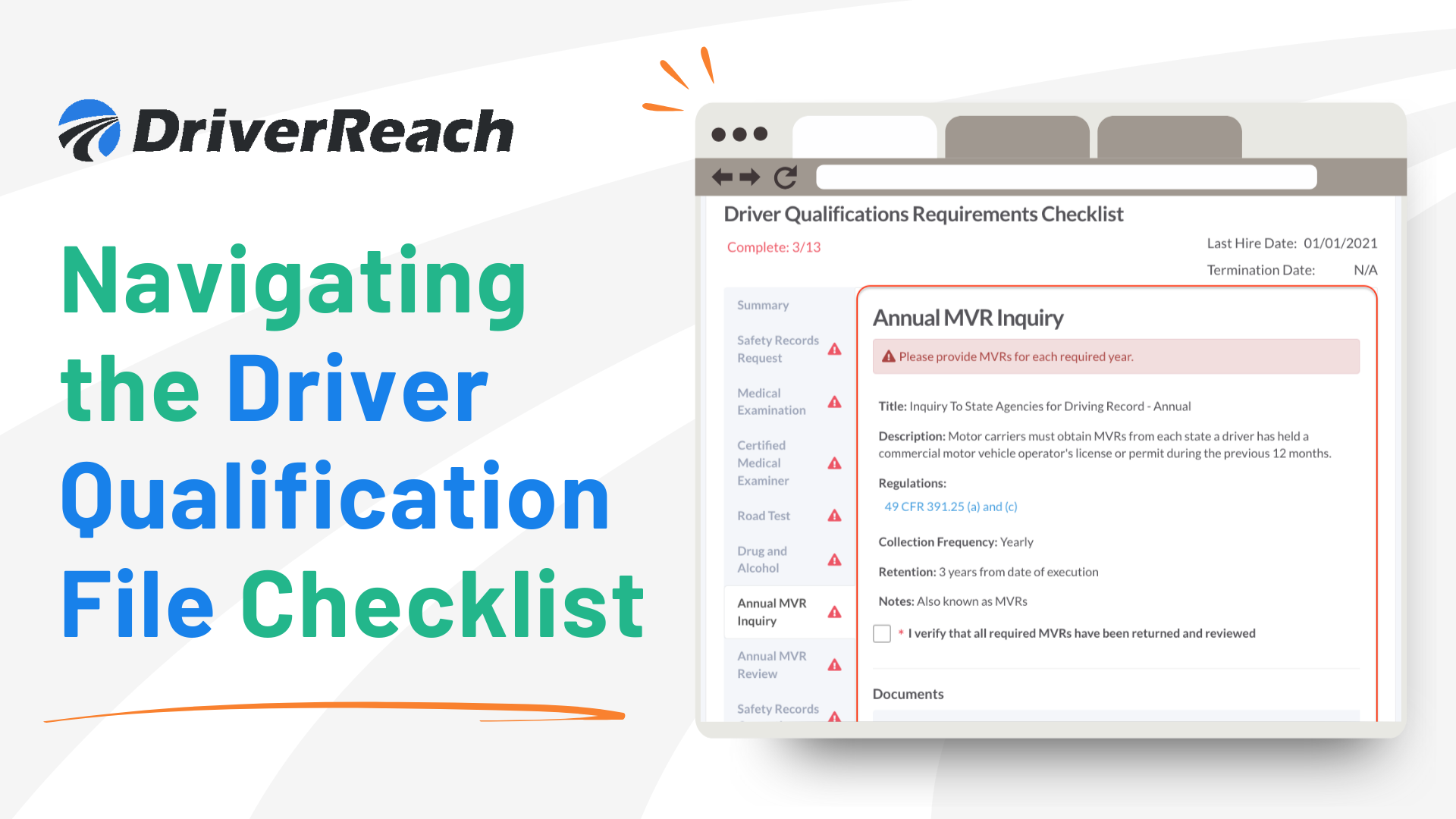Click the 49 CFR 391.25 regulation link

(x=950, y=506)
